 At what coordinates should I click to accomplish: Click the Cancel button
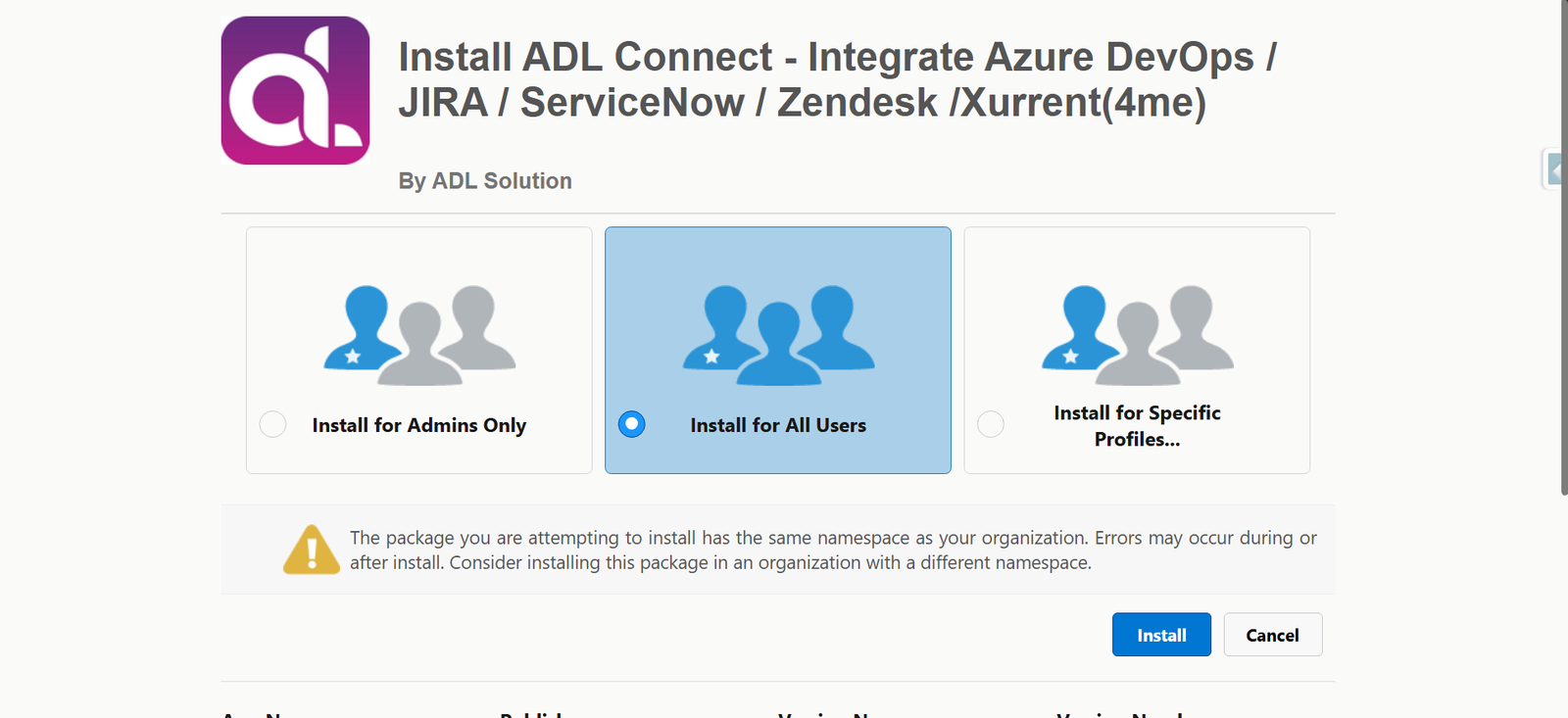click(1272, 635)
